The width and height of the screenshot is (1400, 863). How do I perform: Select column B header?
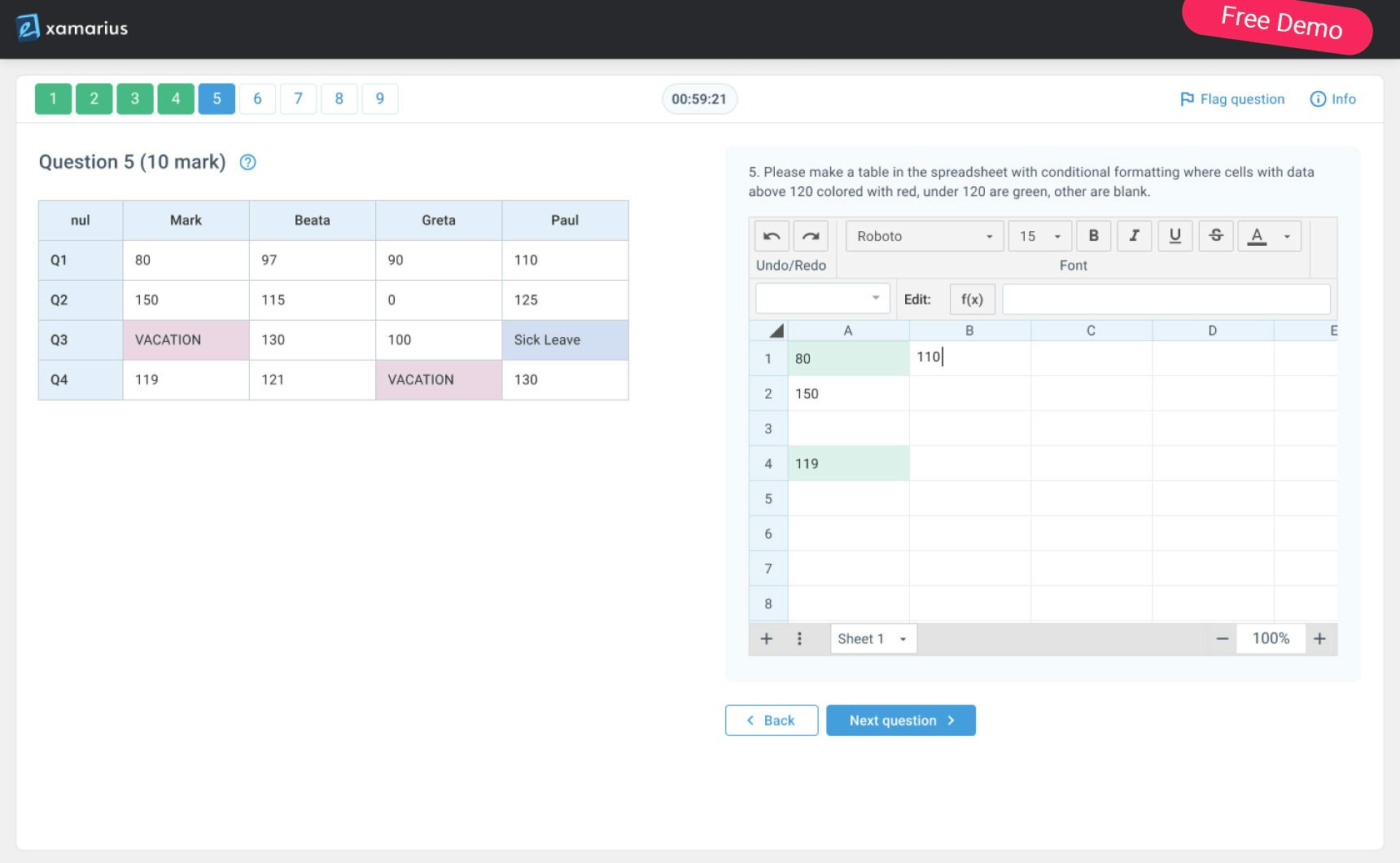(x=969, y=331)
